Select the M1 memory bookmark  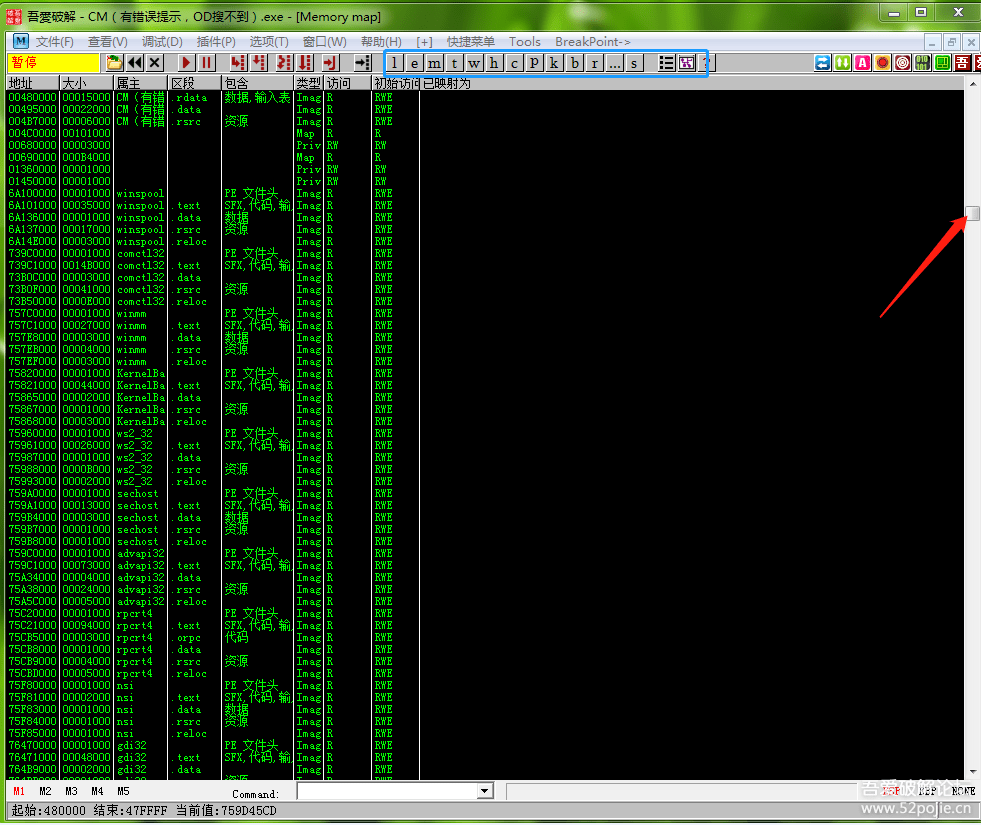19,791
